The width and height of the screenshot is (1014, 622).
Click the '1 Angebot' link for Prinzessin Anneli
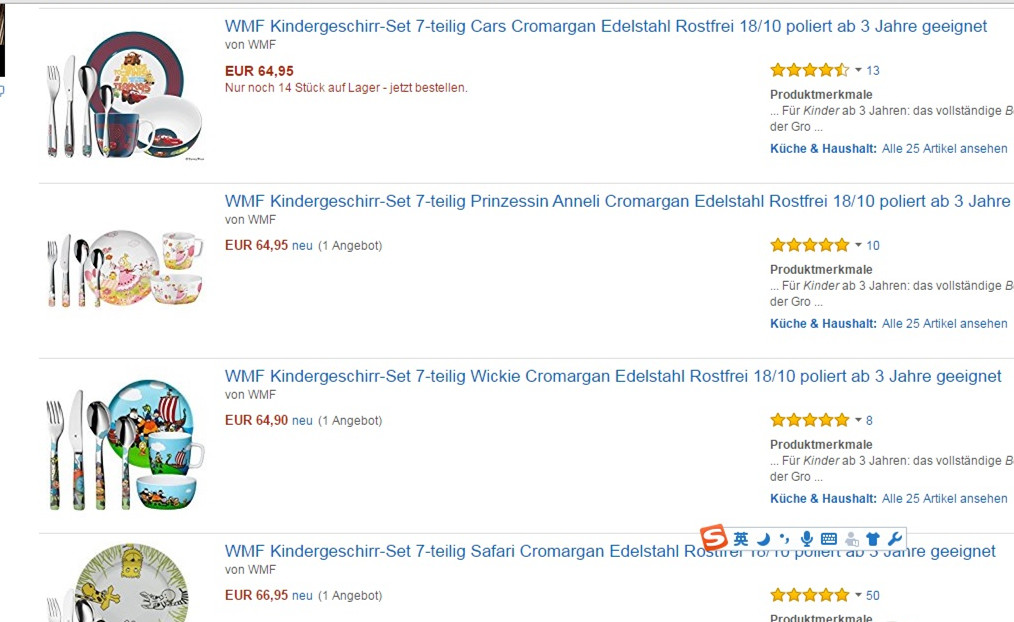350,246
